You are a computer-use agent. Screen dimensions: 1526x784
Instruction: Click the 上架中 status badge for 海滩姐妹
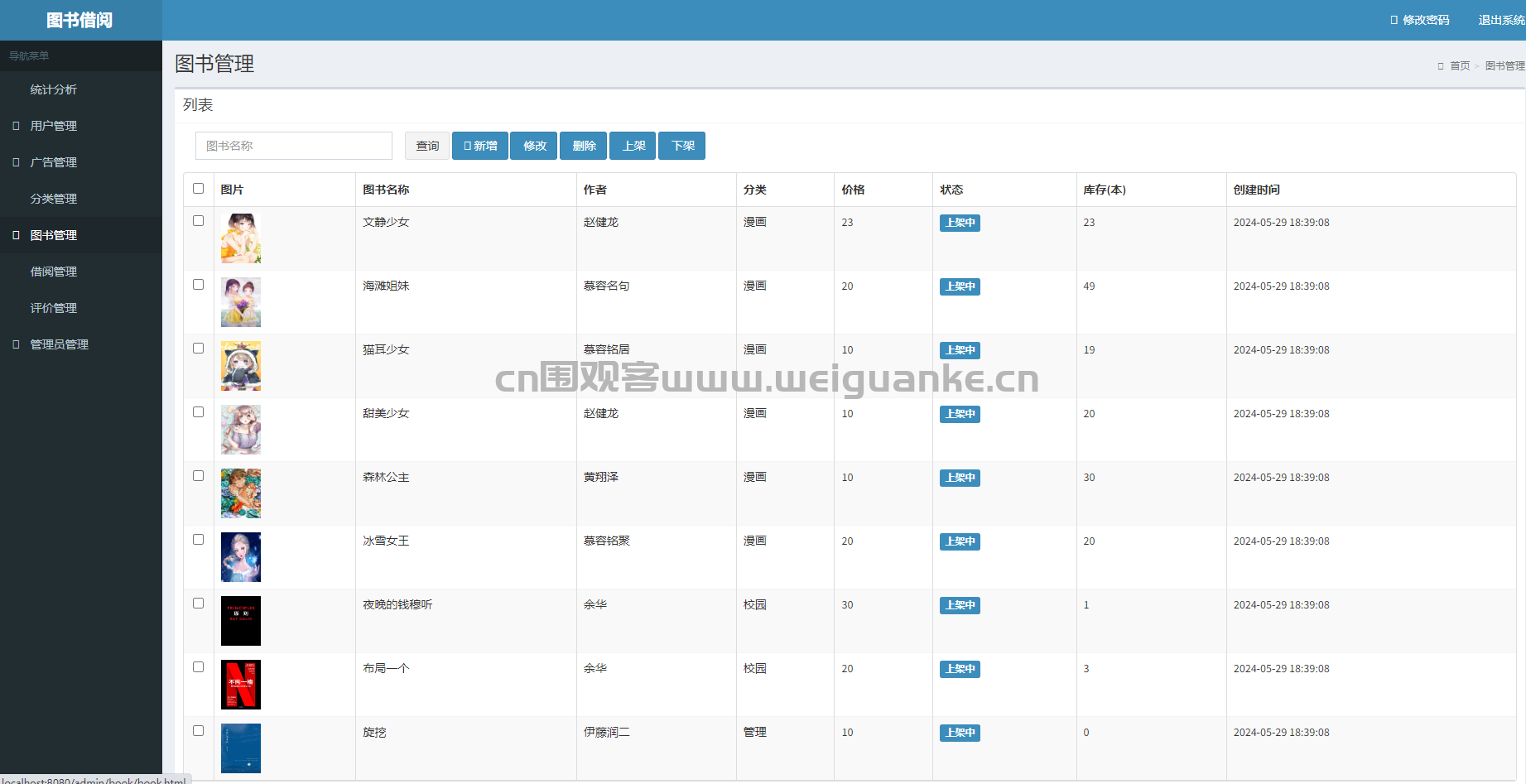[960, 286]
